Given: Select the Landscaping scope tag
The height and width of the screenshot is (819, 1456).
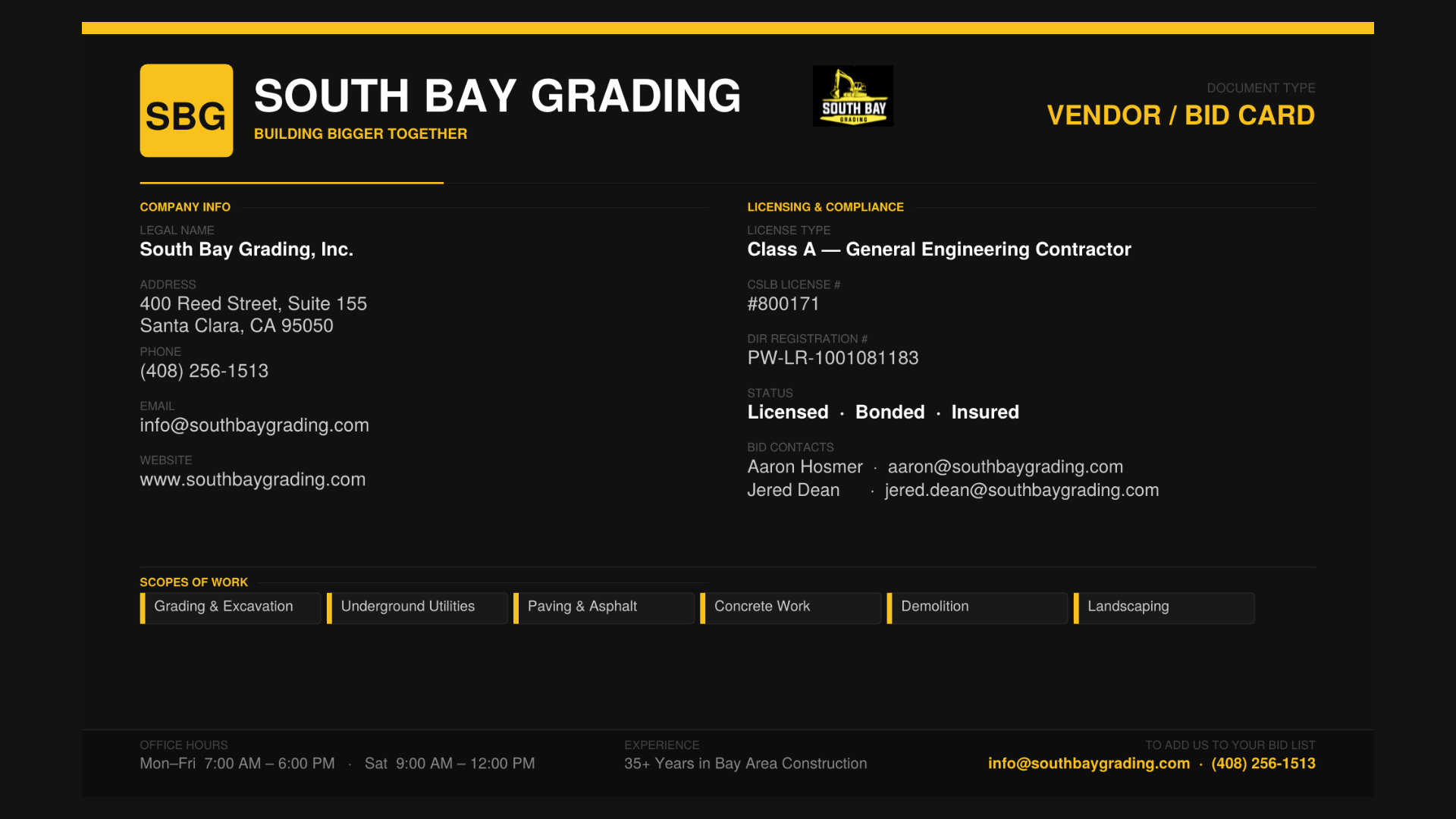Looking at the screenshot, I should (1163, 607).
